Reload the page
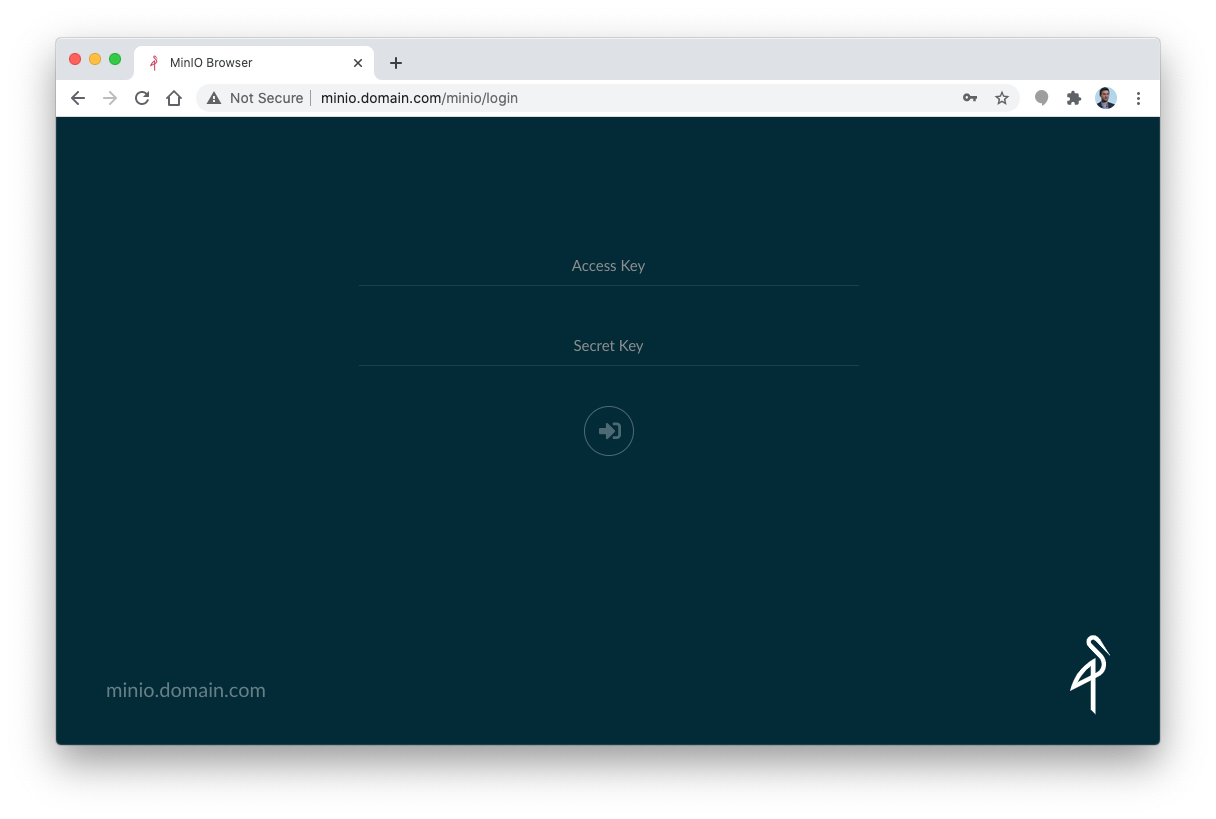The width and height of the screenshot is (1216, 819). (142, 98)
